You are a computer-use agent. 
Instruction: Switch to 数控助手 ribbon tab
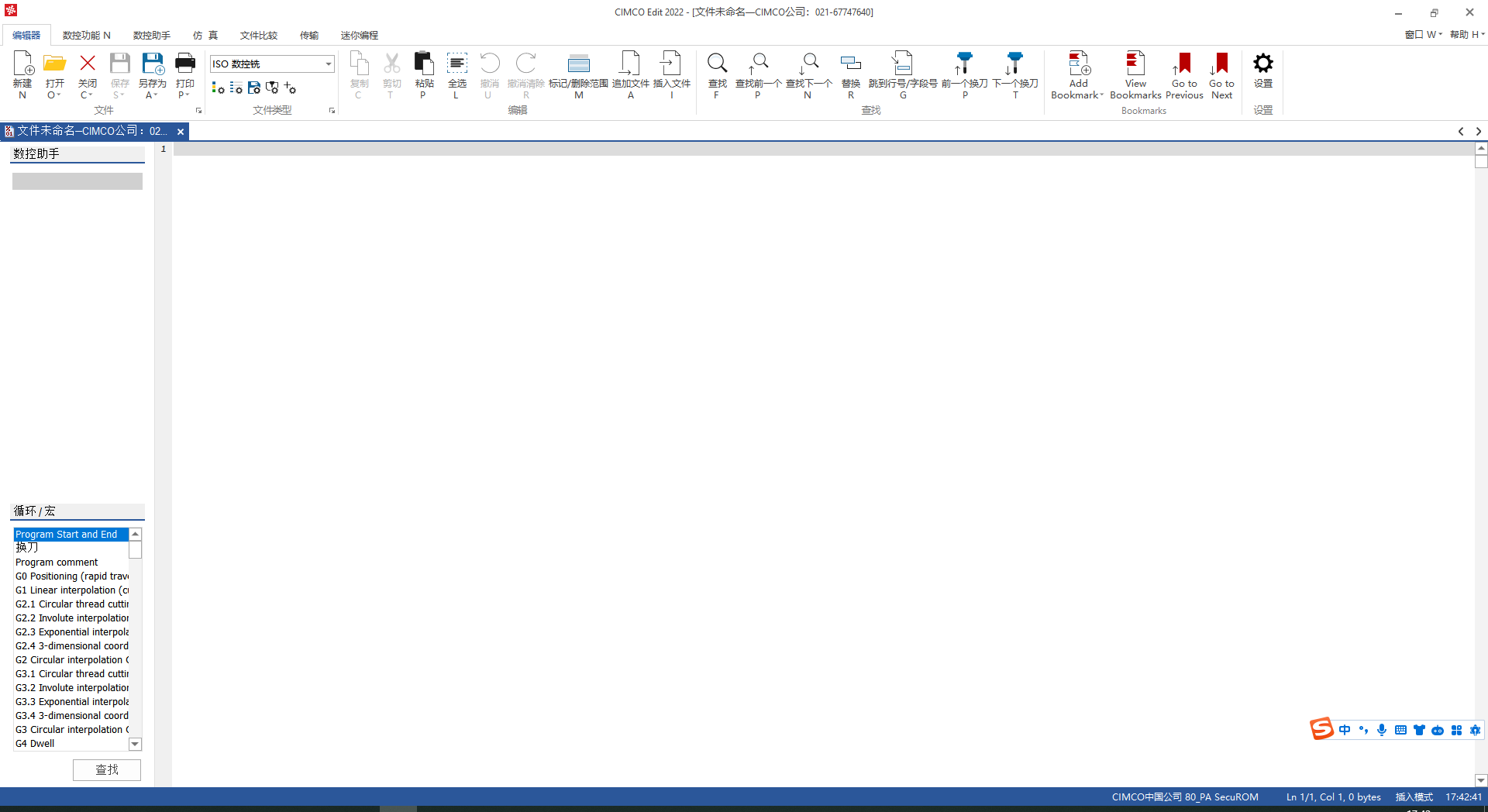[152, 35]
